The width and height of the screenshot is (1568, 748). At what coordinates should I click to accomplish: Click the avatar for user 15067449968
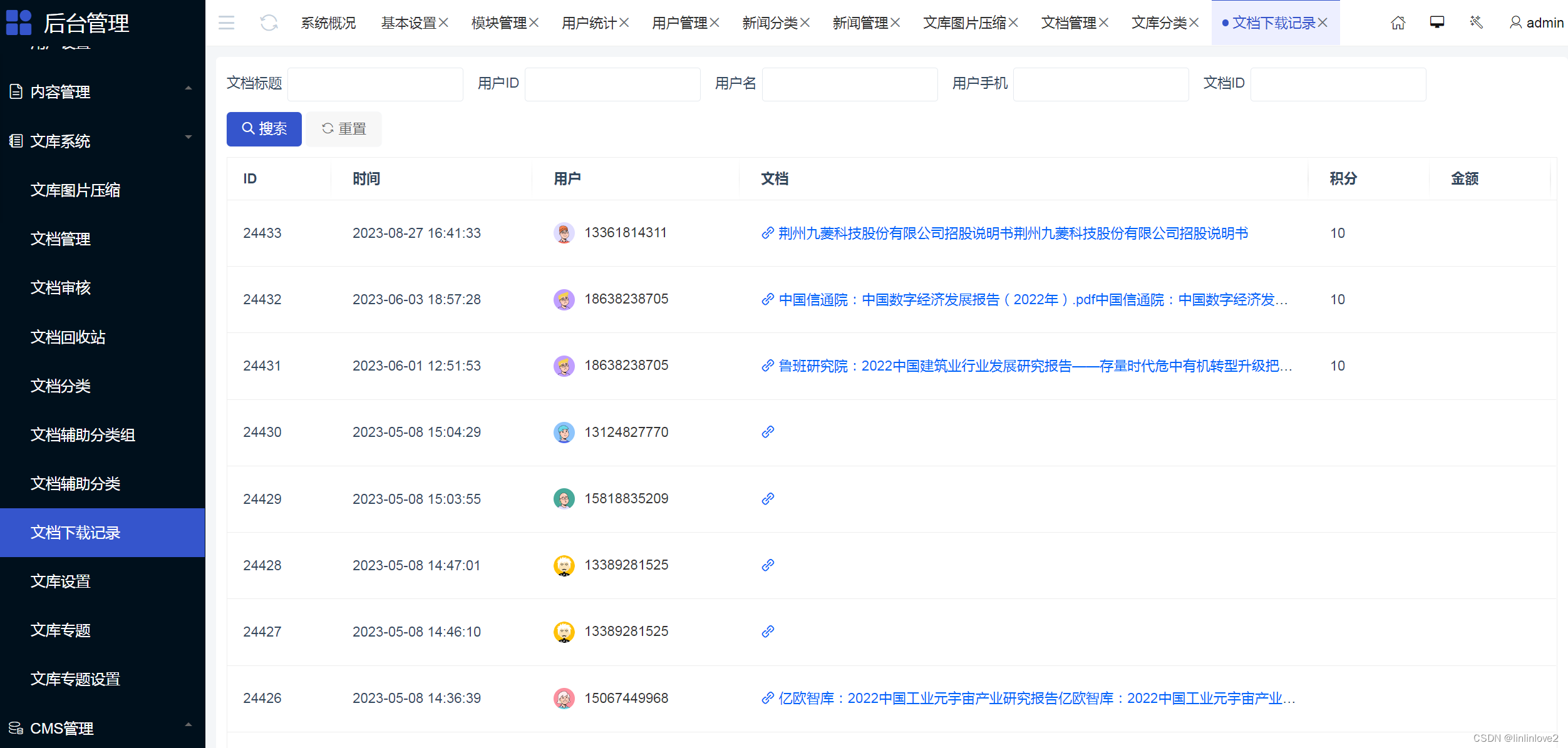tap(564, 698)
